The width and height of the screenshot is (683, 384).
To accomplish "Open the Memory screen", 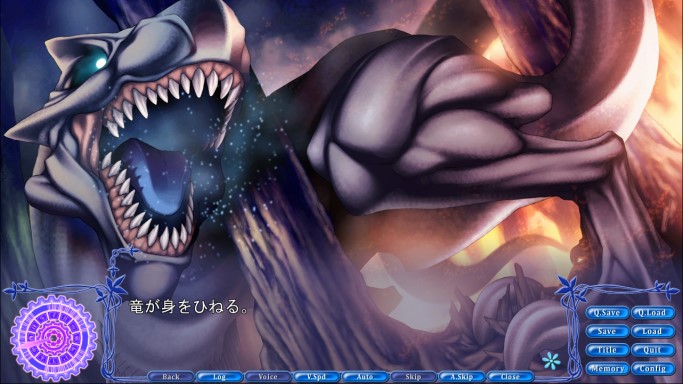I will coord(607,369).
